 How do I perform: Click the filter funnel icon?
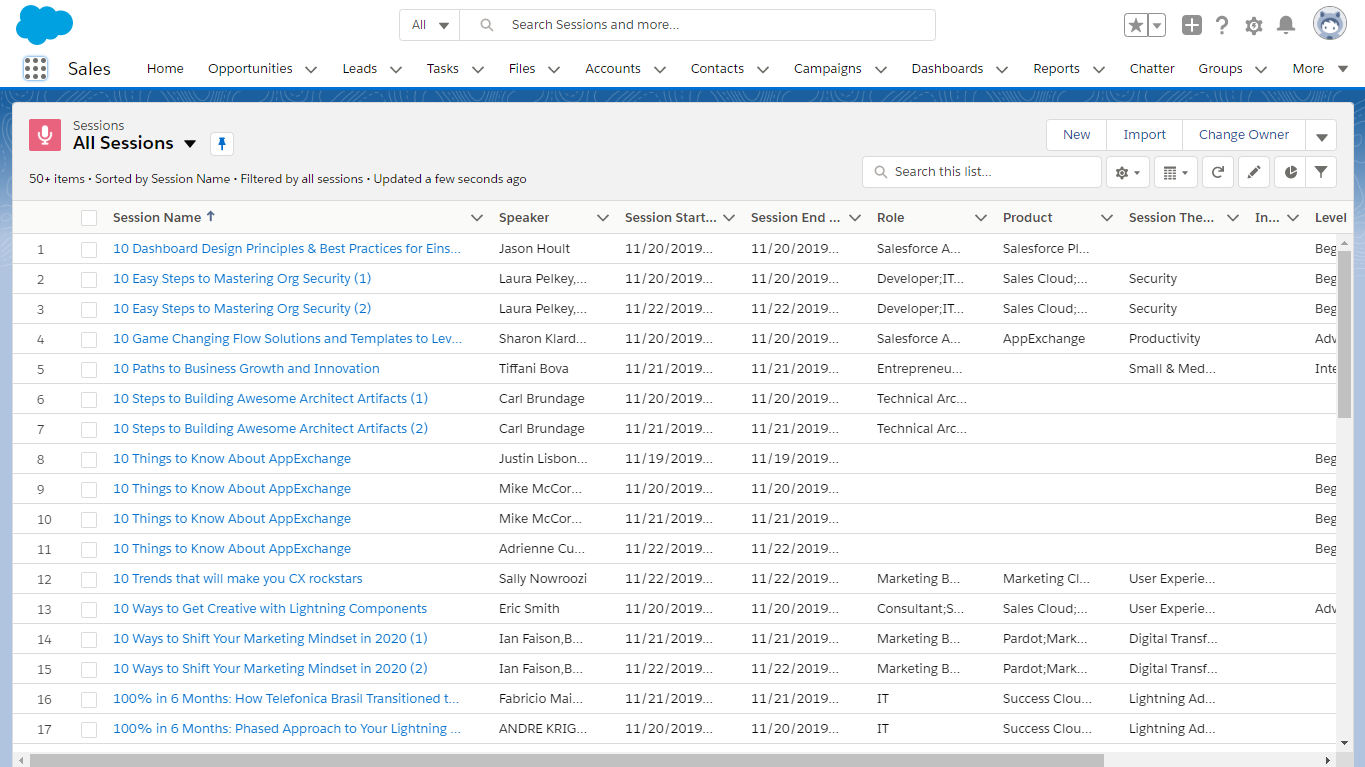[1321, 171]
